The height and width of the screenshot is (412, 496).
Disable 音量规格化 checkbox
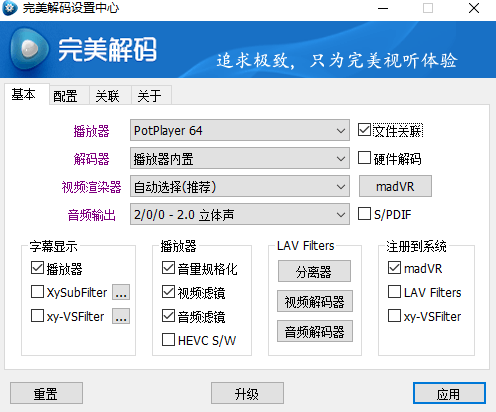[x=168, y=268]
